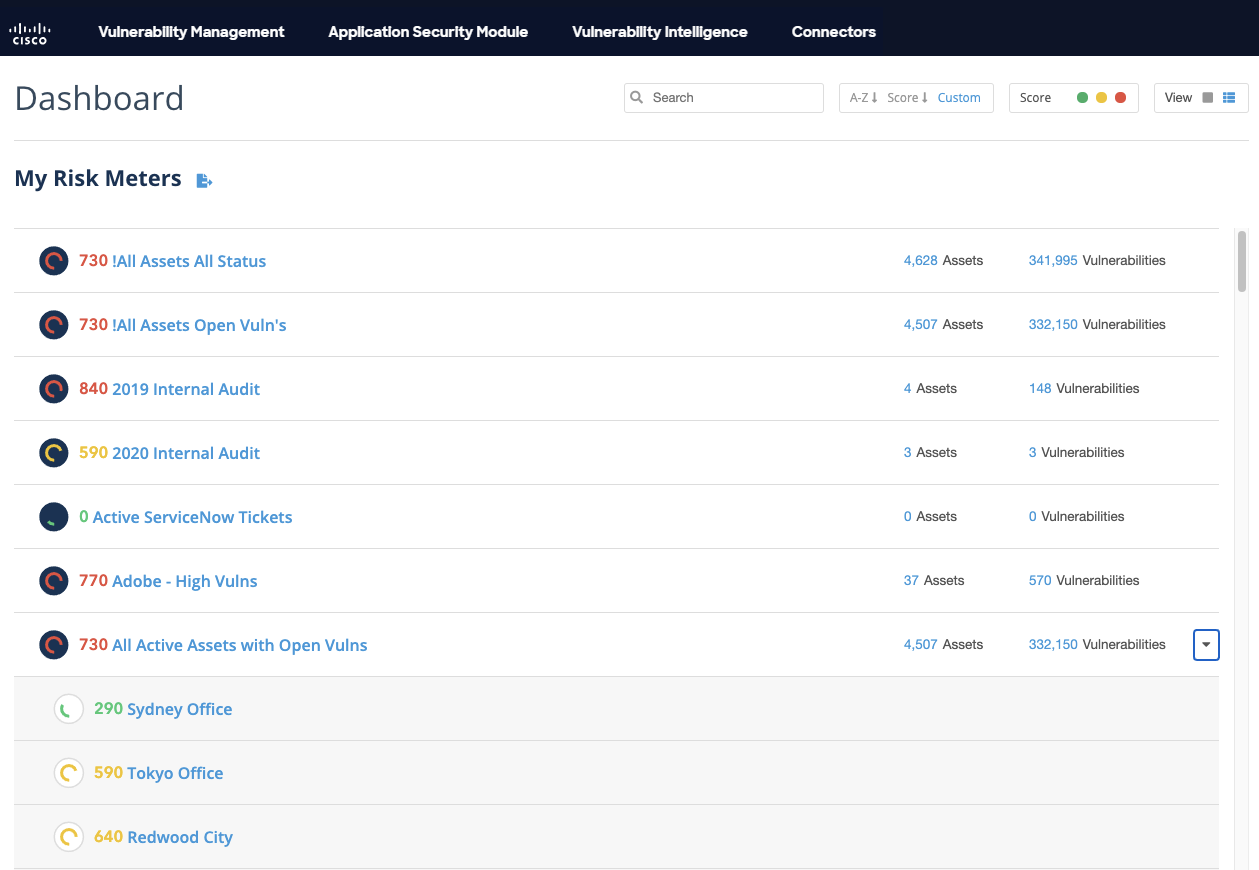The width and height of the screenshot is (1259, 870).
Task: Click the green risk meter gauge for Sydney Office
Action: 68,708
